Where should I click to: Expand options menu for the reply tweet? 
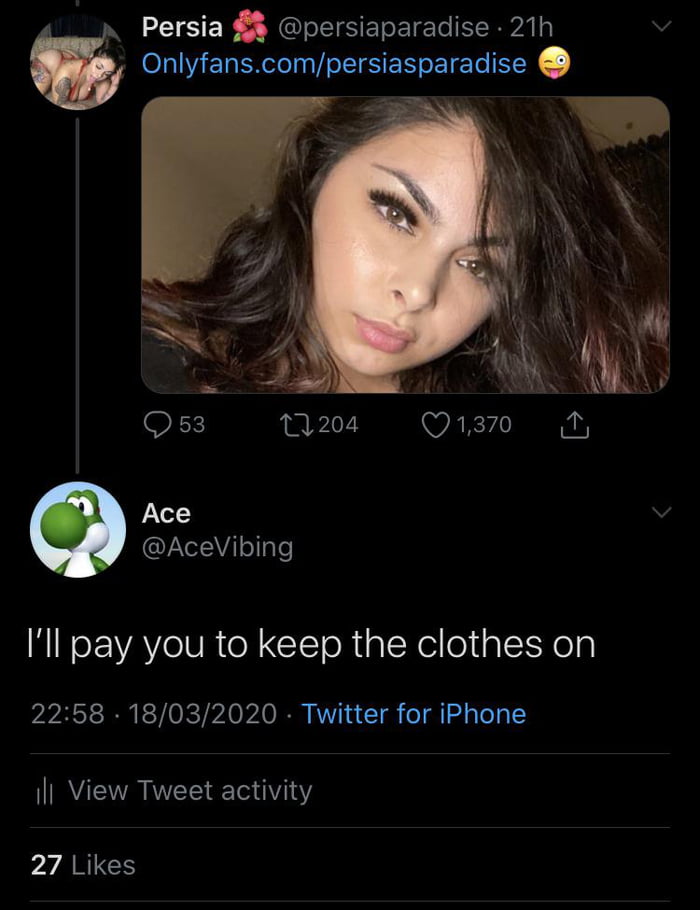click(x=660, y=510)
